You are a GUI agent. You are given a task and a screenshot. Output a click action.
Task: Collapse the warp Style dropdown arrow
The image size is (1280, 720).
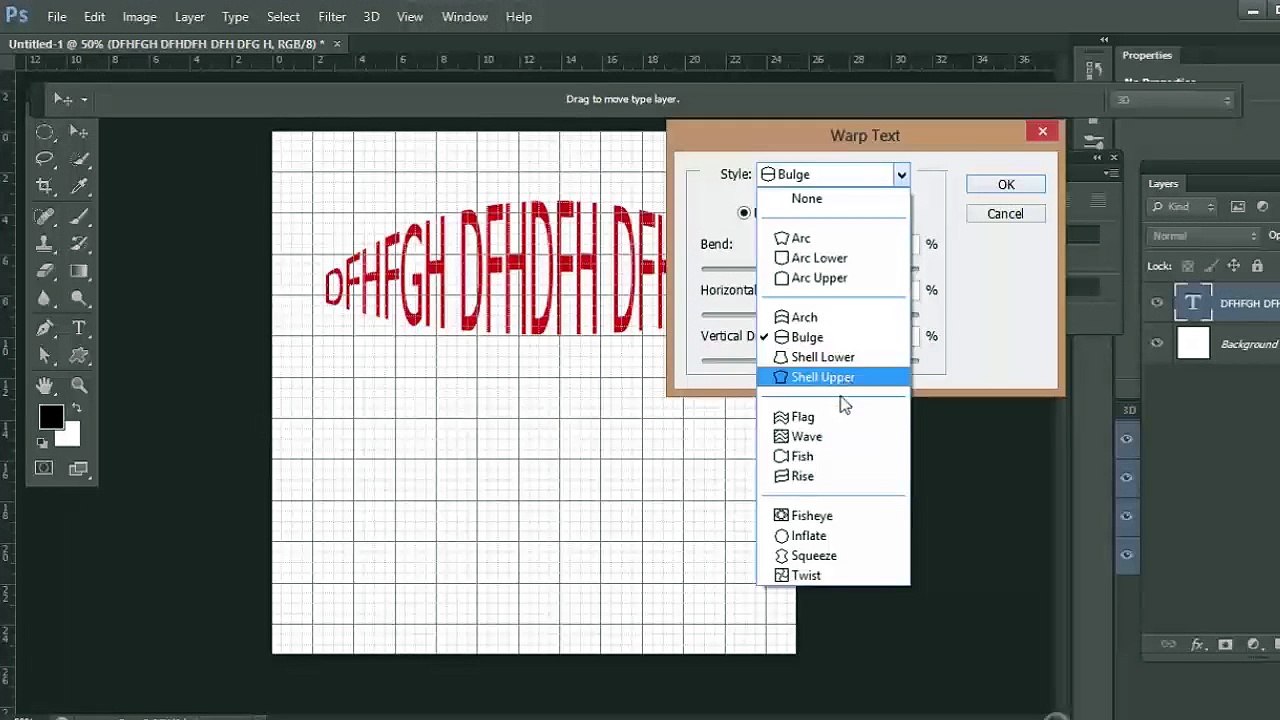(901, 175)
